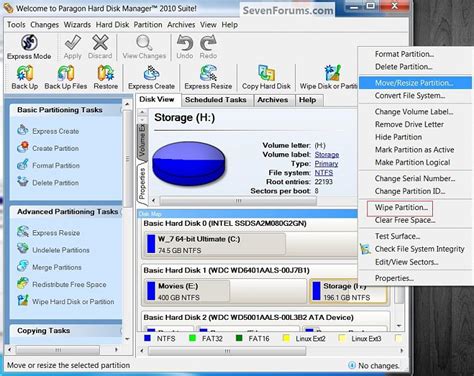This screenshot has height=376, width=474.
Task: Discard pending changes
Action: [x=100, y=47]
